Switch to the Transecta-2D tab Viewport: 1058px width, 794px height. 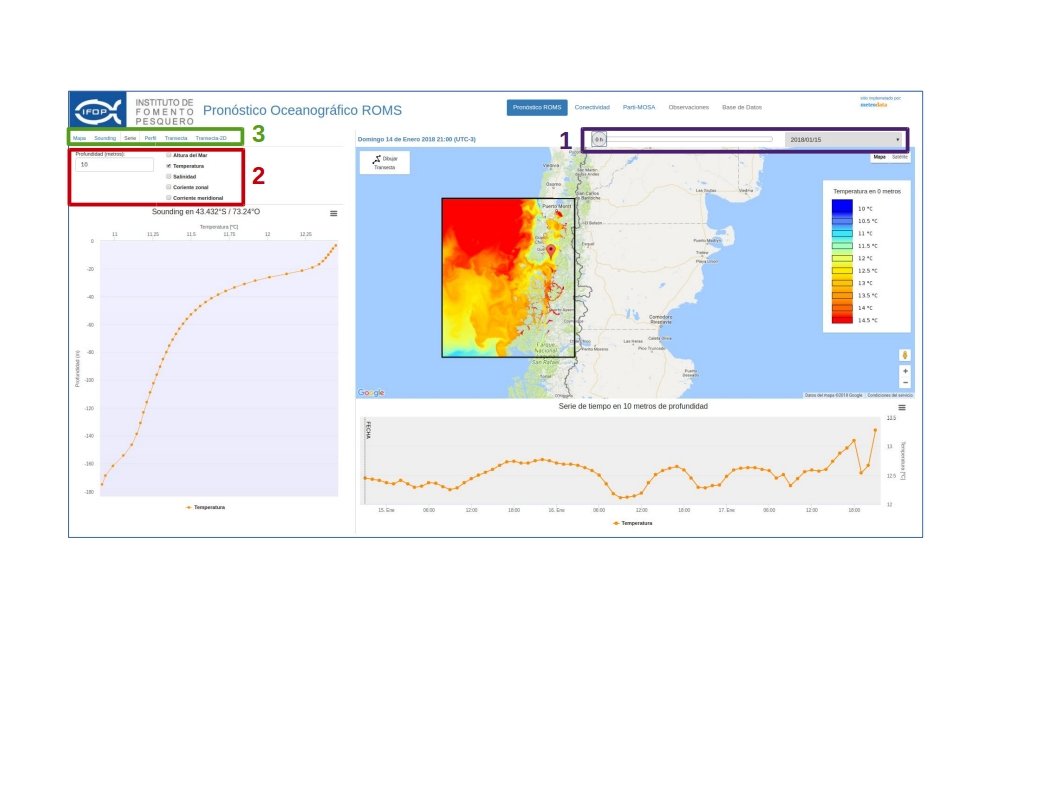[x=211, y=137]
